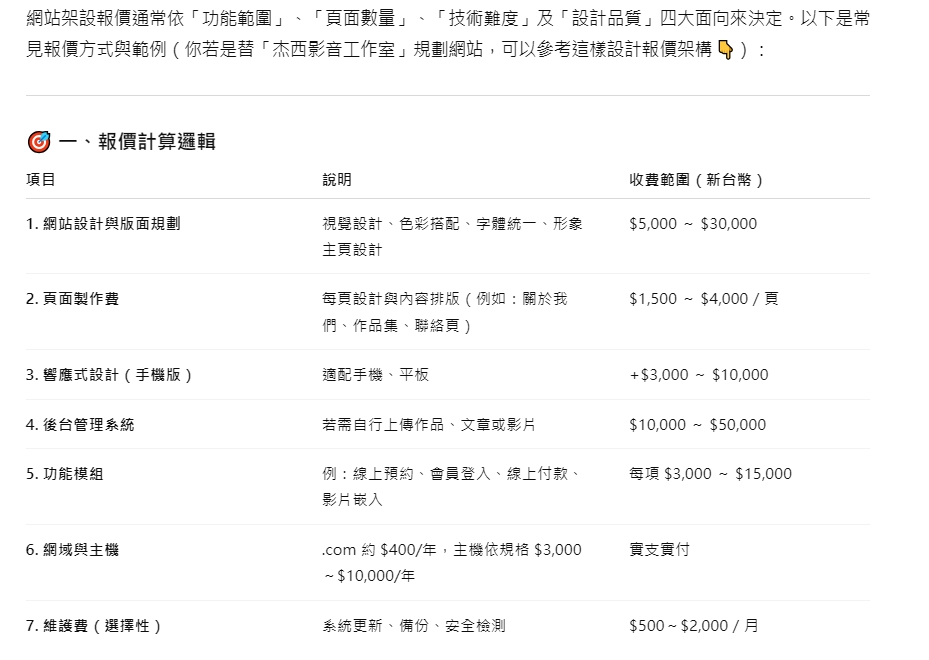The width and height of the screenshot is (929, 660).
Task: Click the 每項 $3,000 ~ $15,000 cell
Action: (710, 474)
